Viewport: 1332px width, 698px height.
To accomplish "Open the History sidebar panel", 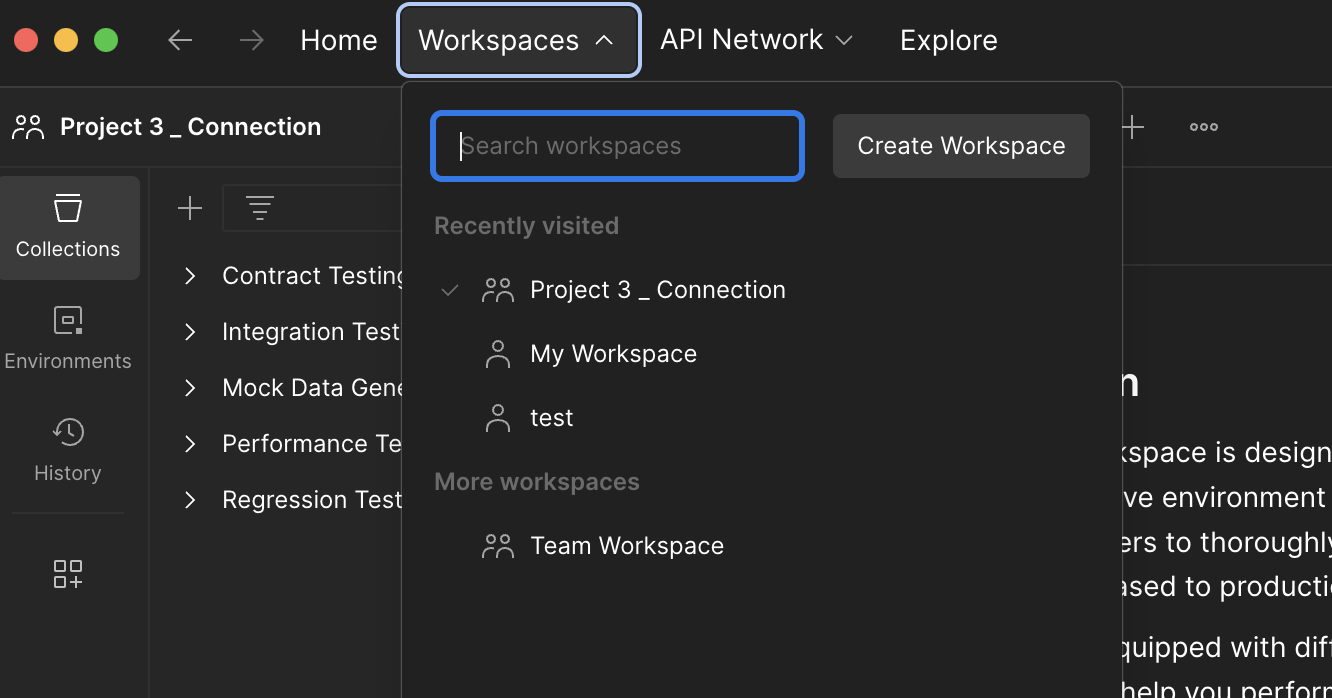I will point(68,450).
